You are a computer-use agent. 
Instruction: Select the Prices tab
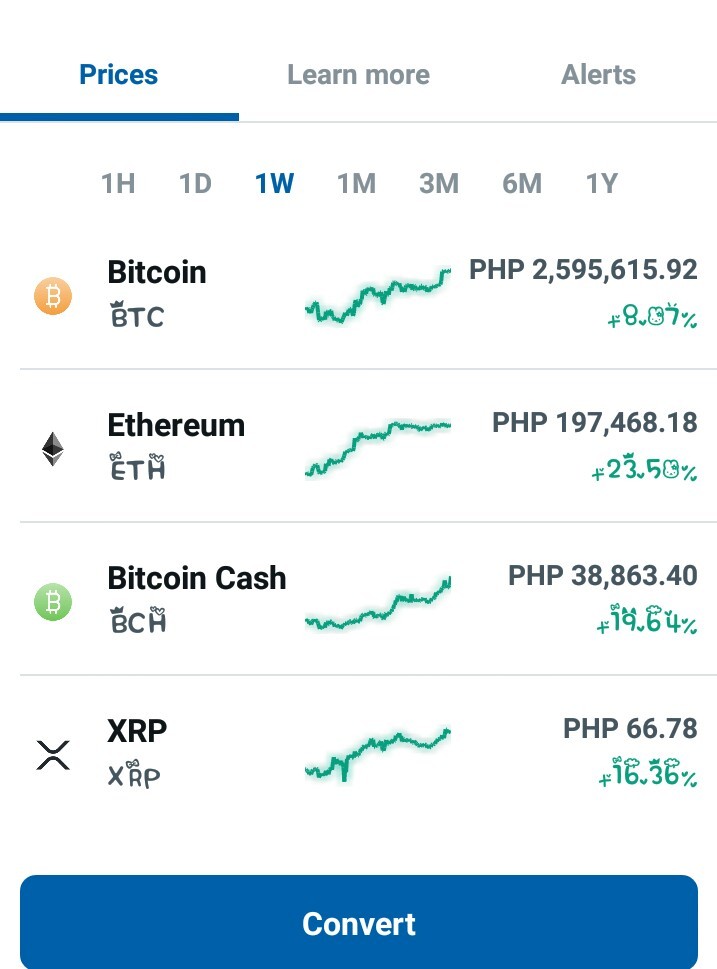click(x=119, y=75)
